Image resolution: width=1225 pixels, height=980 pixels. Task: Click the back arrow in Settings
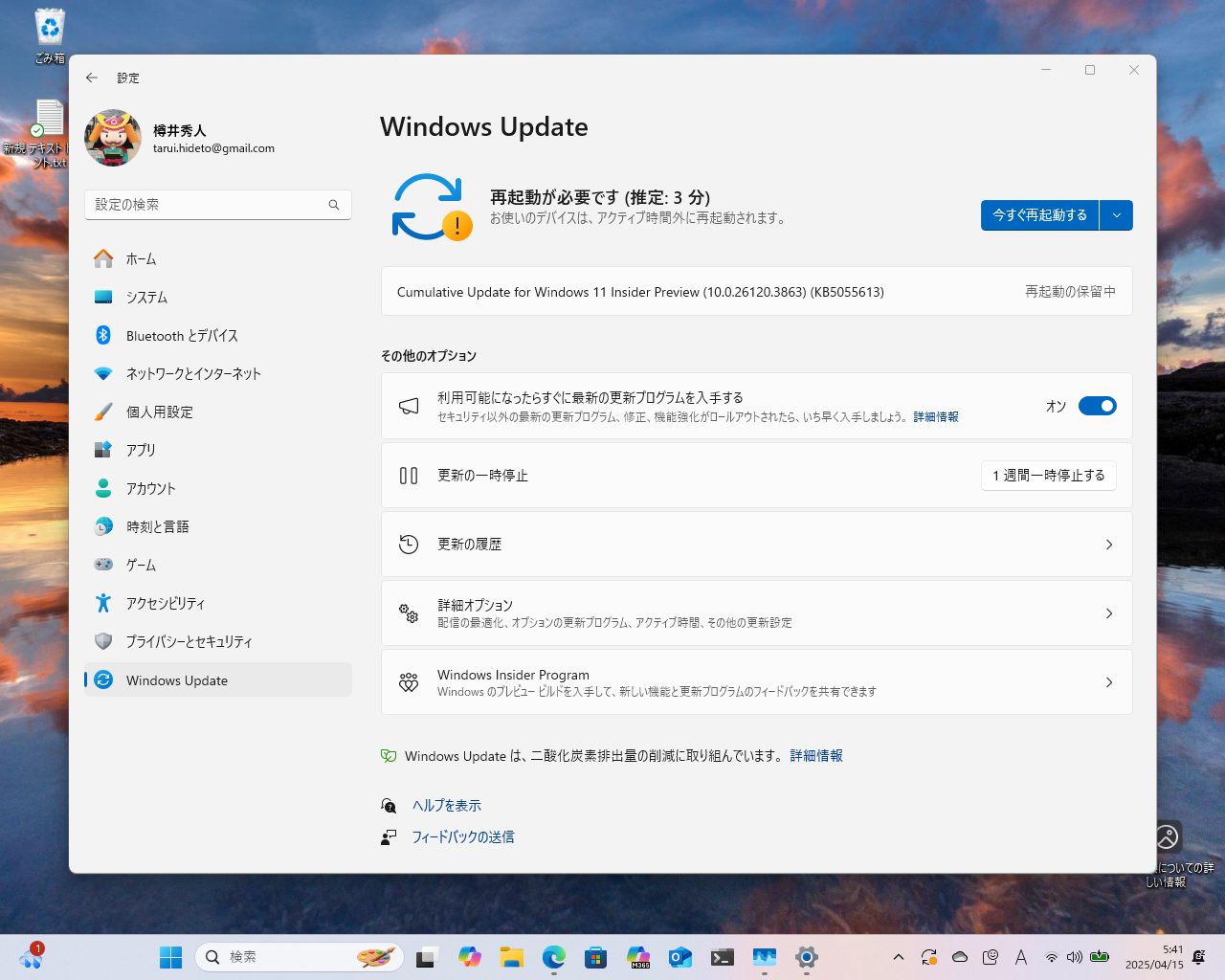[92, 78]
